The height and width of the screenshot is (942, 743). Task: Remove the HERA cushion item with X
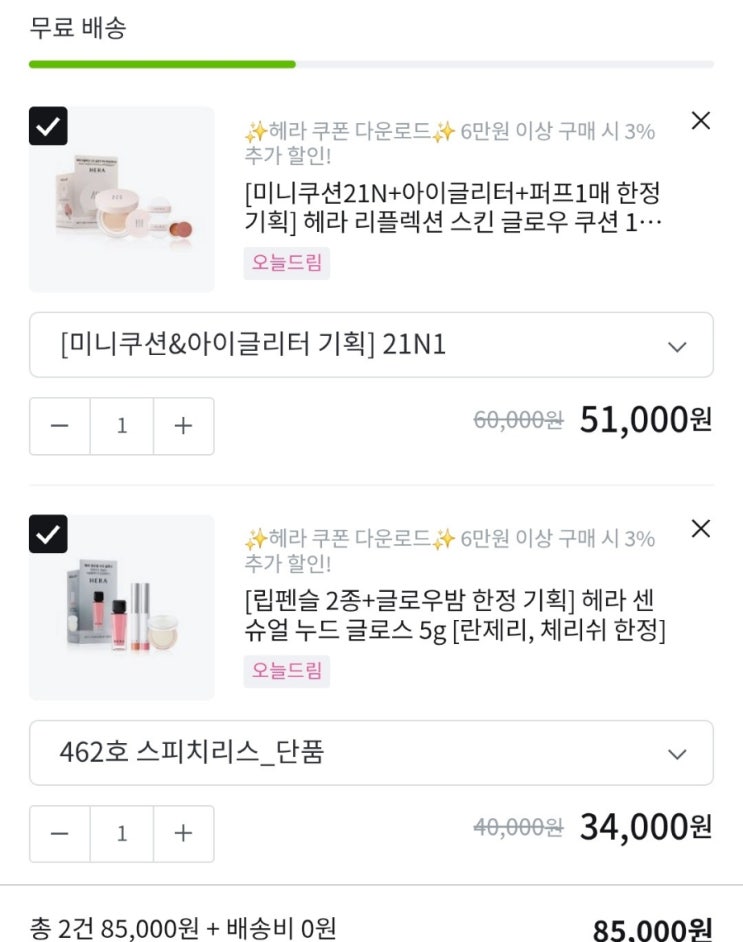701,121
